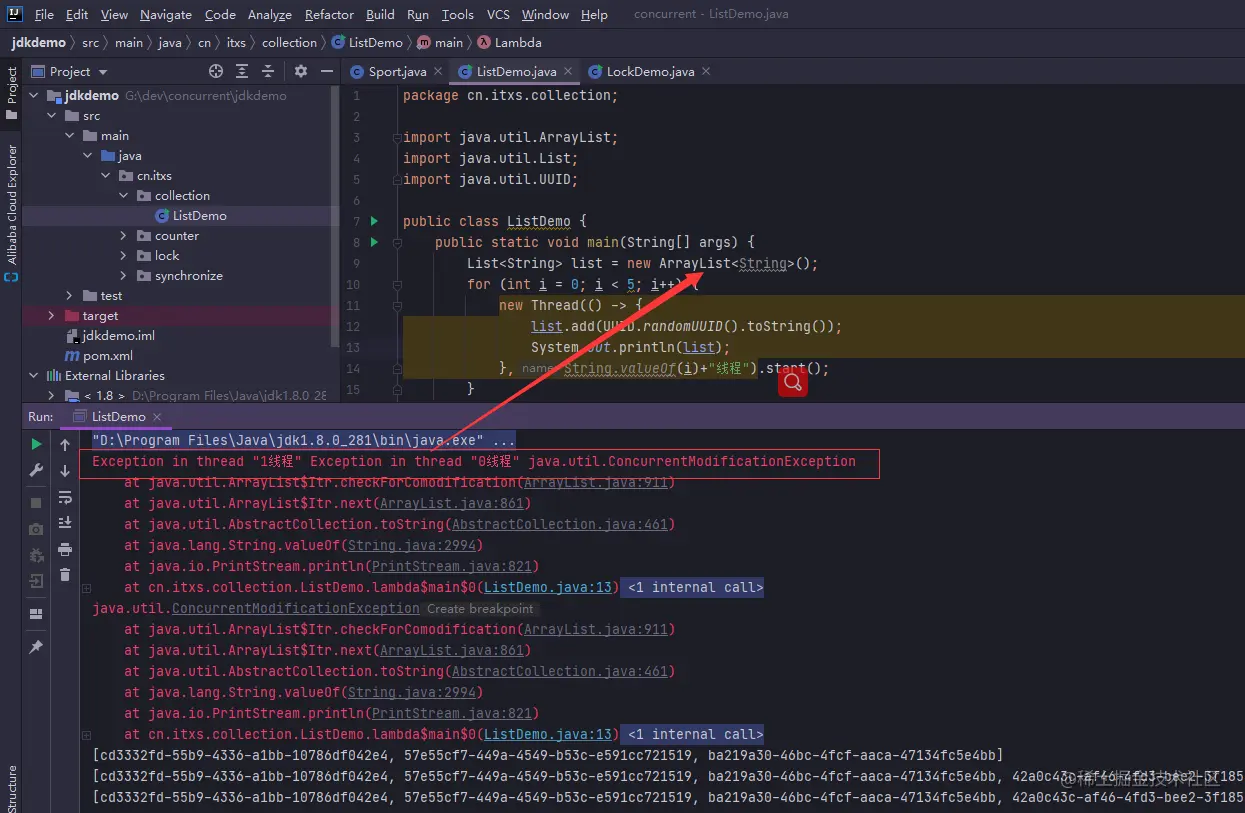The width and height of the screenshot is (1245, 813).
Task: Expand first folded internal call in console
Action: click(x=87, y=588)
